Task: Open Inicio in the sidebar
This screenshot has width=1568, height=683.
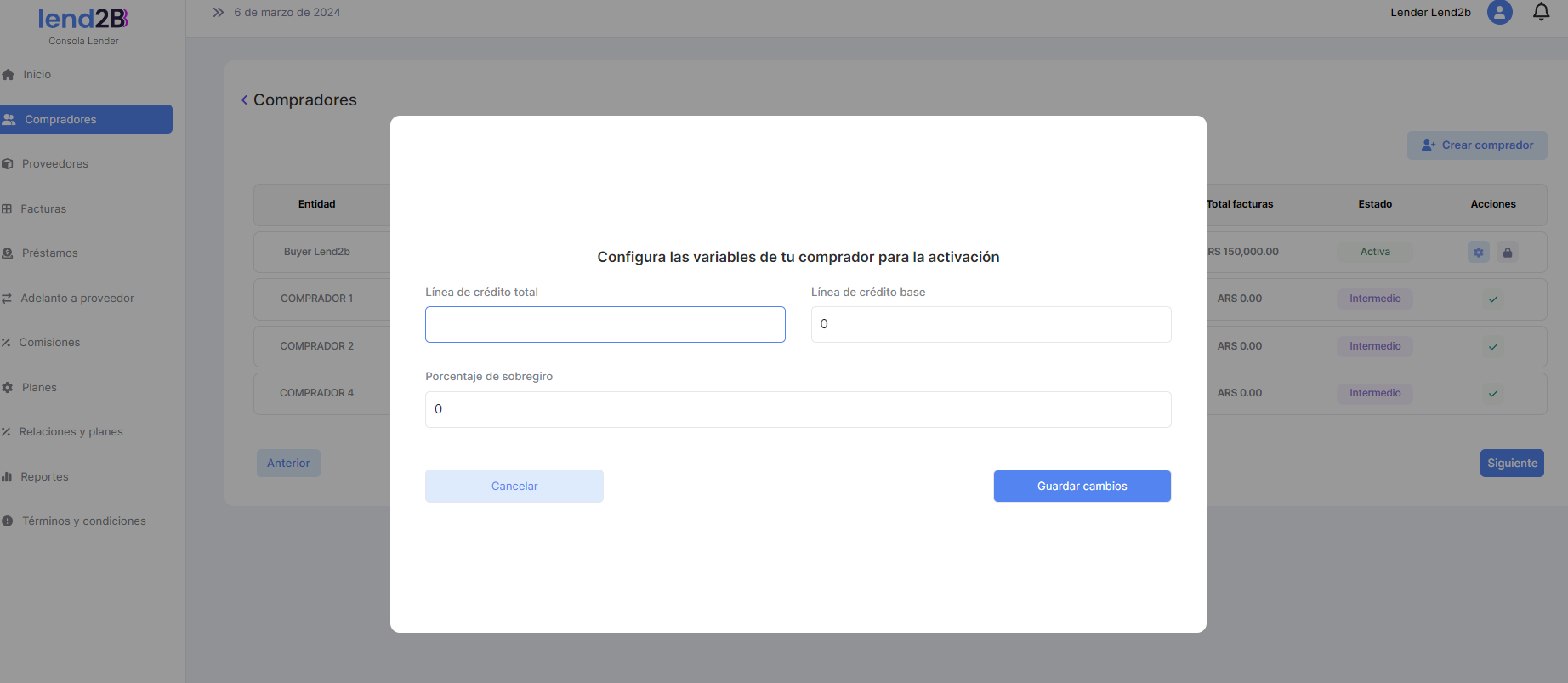Action: [37, 75]
